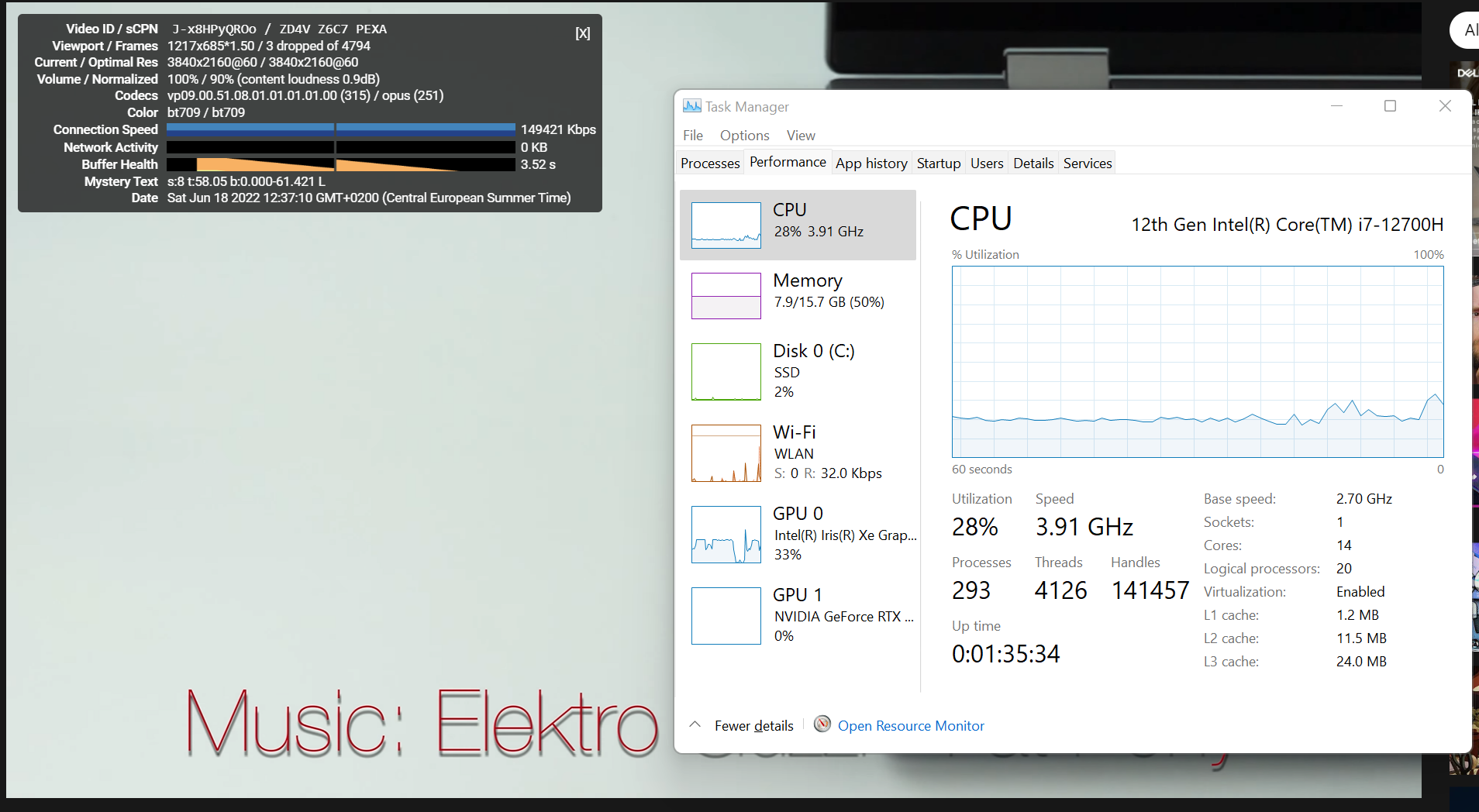Image resolution: width=1479 pixels, height=812 pixels.
Task: Click the 2.70 GHz base speed value
Action: pos(1364,499)
